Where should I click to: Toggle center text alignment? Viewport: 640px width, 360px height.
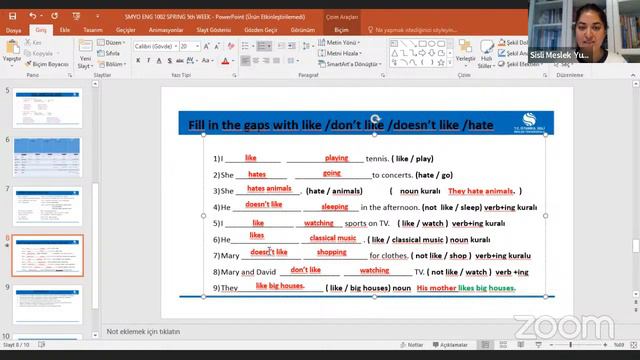pos(256,61)
